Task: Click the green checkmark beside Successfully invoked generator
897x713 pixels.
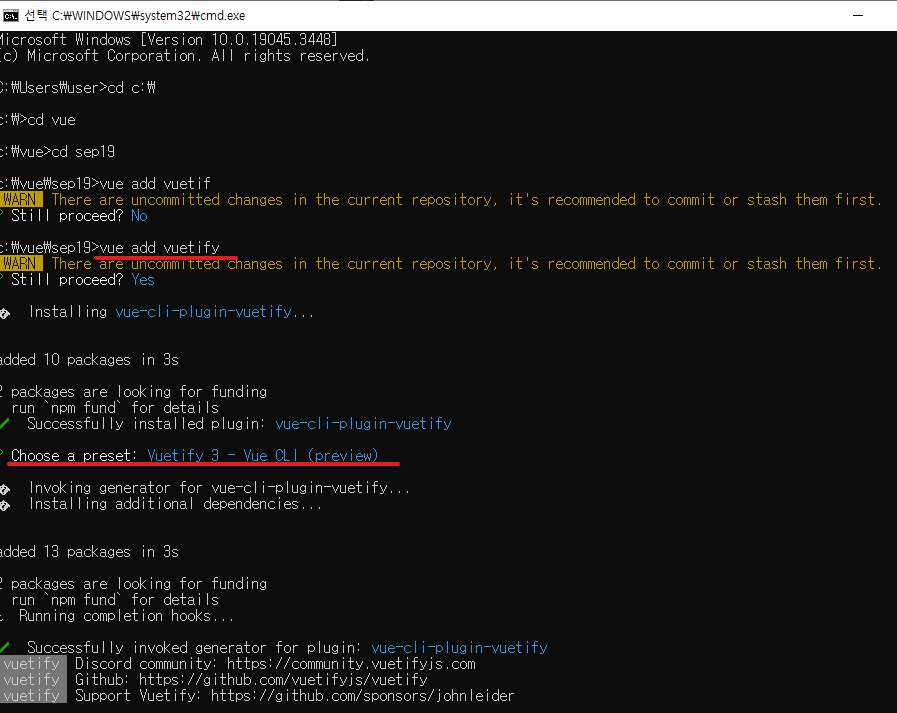Action: [5, 648]
